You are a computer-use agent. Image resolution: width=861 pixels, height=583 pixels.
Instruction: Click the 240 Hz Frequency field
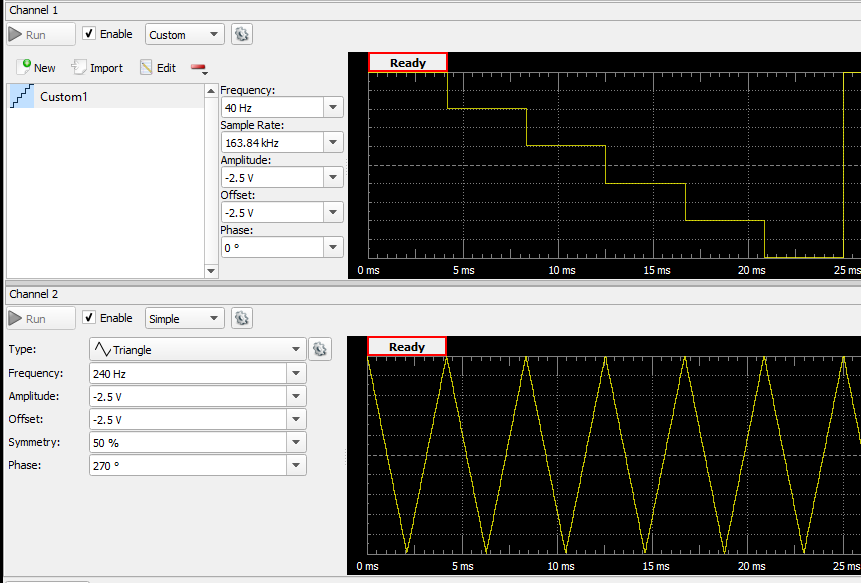coord(187,373)
